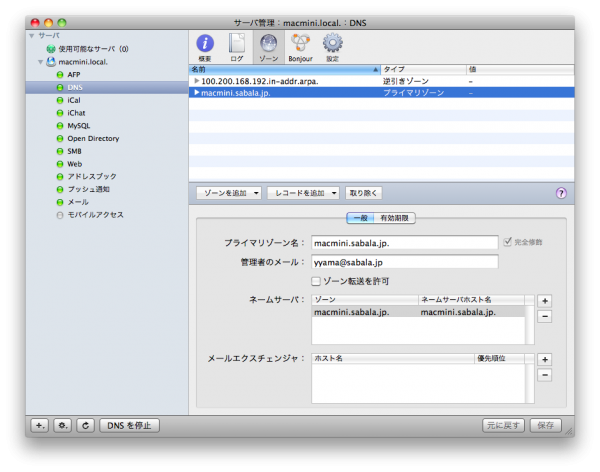Remove name server with its minus button
Image resolution: width=600 pixels, height=472 pixels.
(x=545, y=316)
